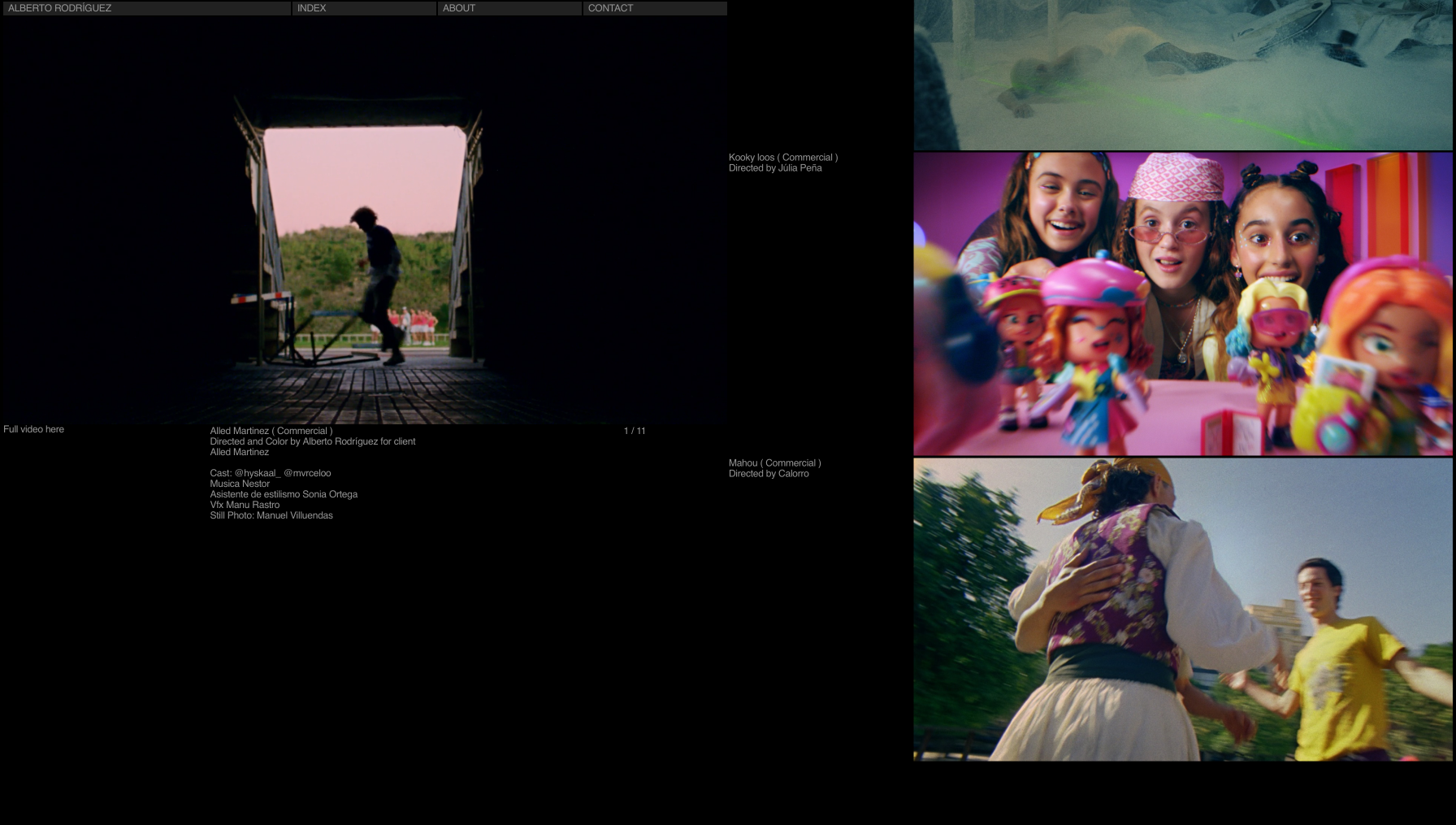Screen dimensions: 1456x825
Task: Click the 'Kooky loos ( Commercial )' caption
Action: pyautogui.click(x=782, y=158)
